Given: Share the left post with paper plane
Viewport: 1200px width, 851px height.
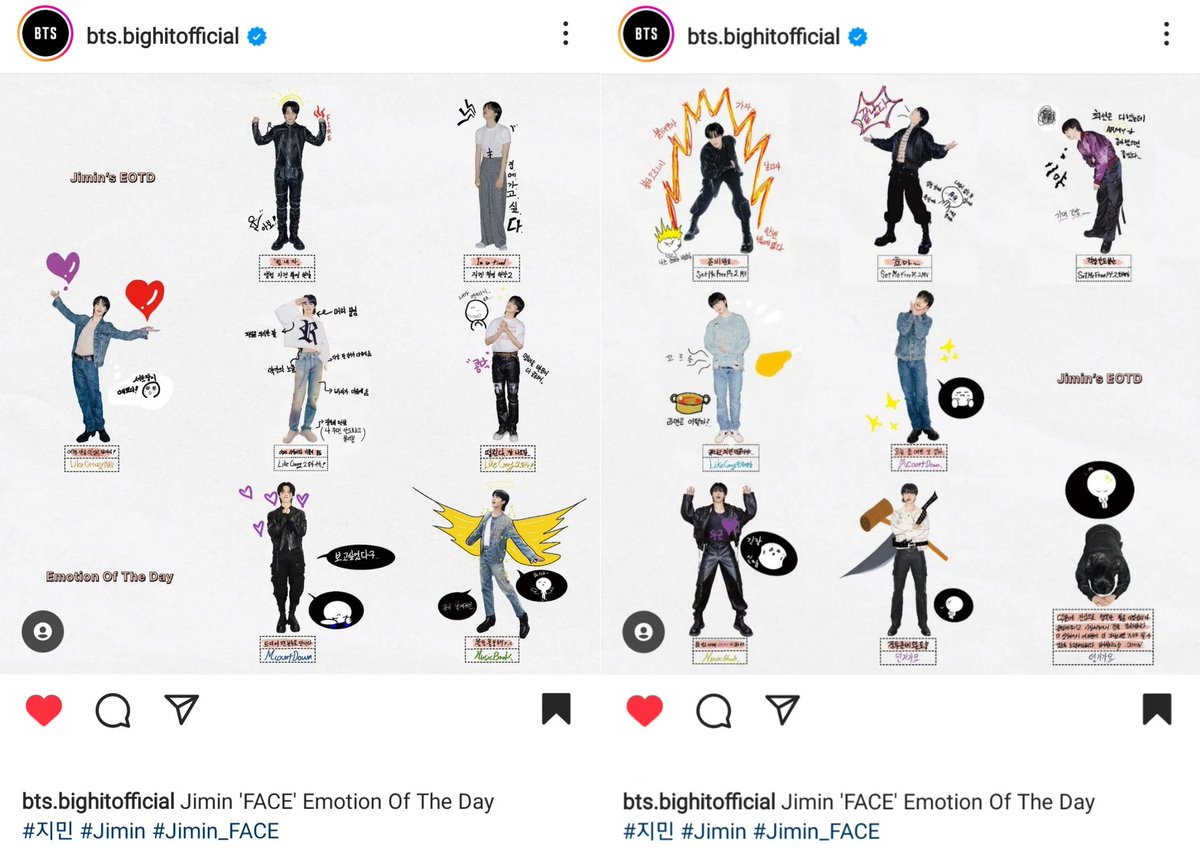Looking at the screenshot, I should click(x=181, y=709).
